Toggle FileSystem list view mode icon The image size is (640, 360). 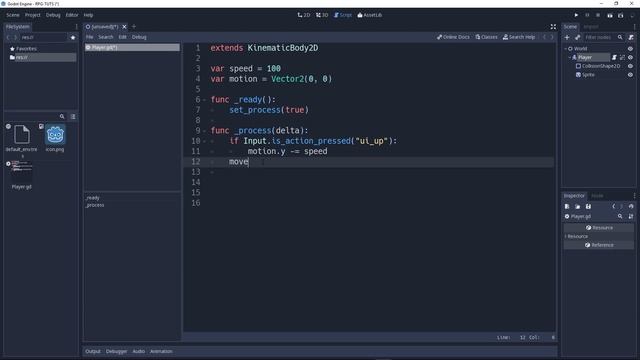coord(73,117)
